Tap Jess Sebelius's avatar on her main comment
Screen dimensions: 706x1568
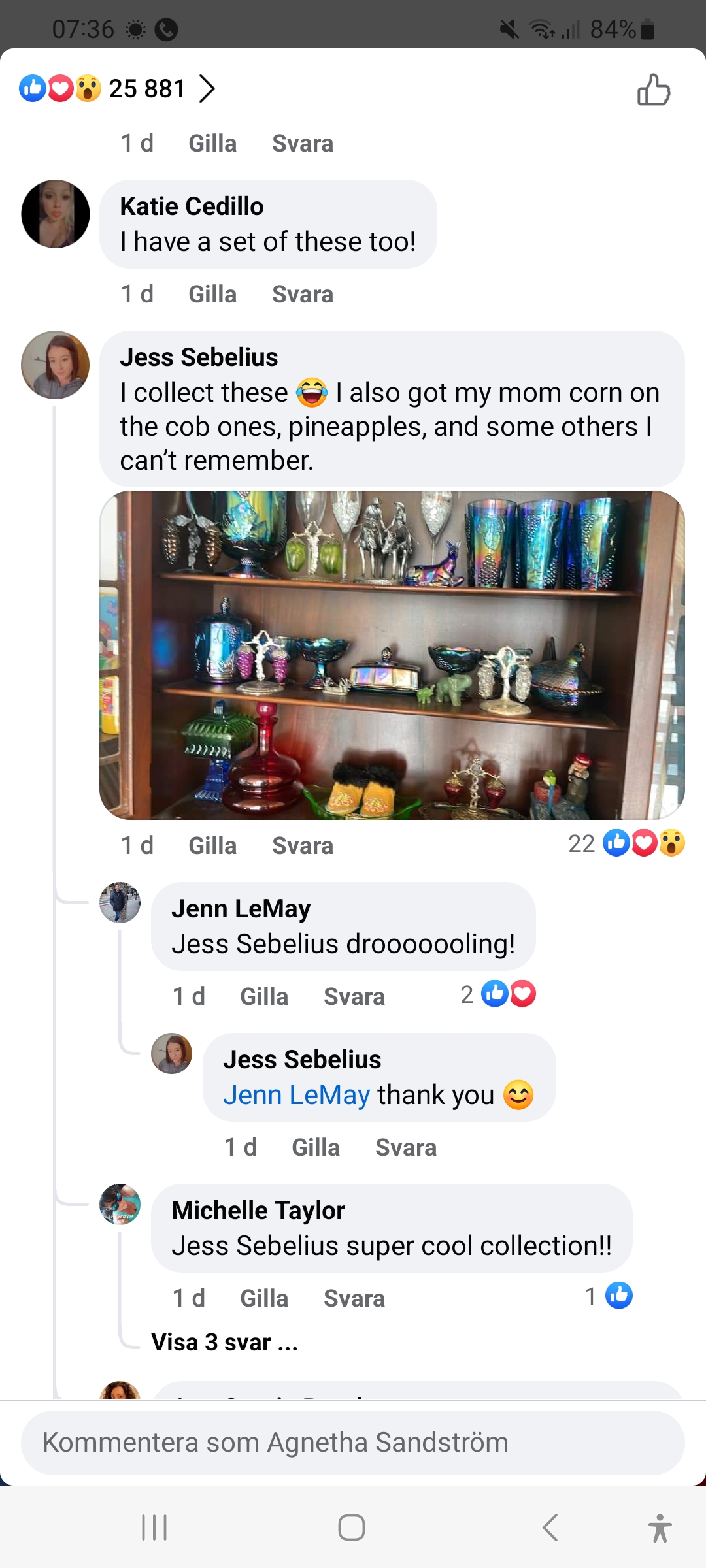56,365
